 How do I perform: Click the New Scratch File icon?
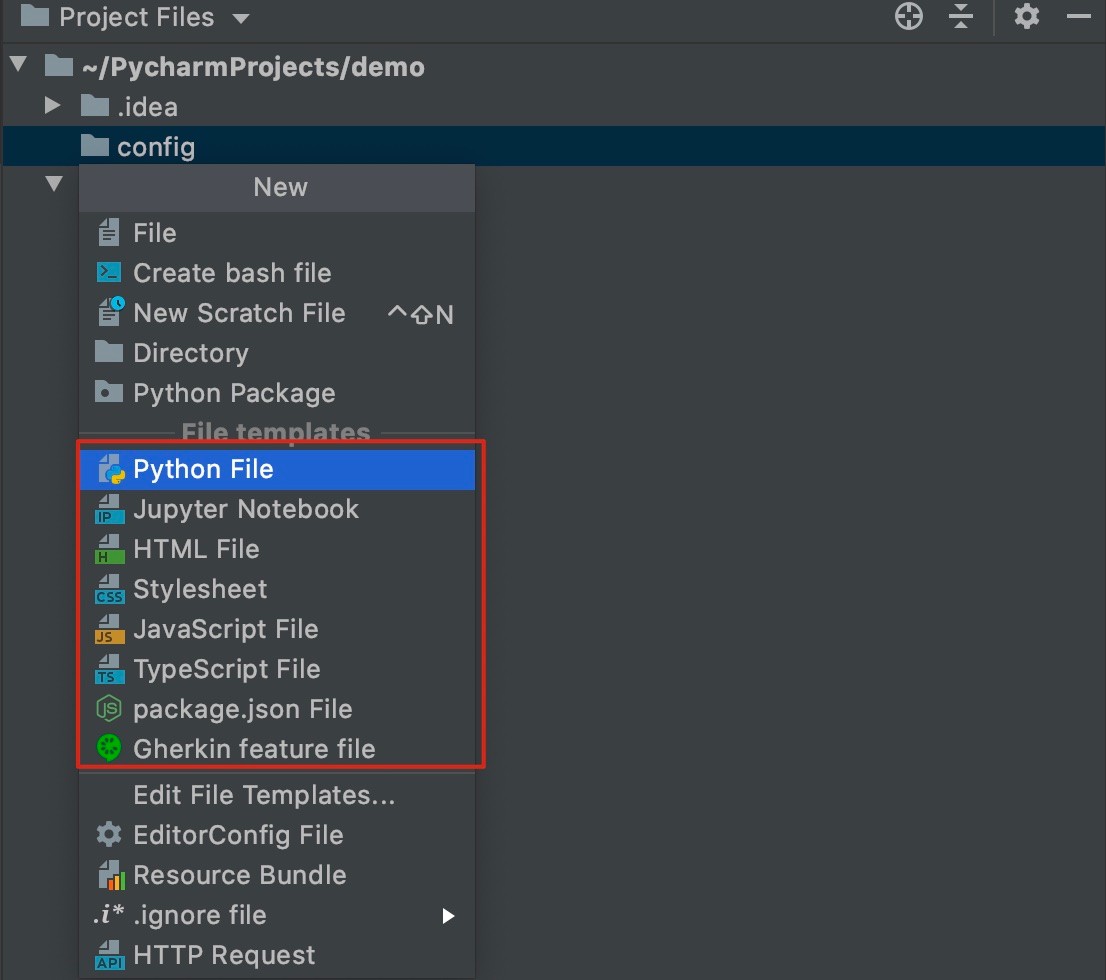(110, 312)
